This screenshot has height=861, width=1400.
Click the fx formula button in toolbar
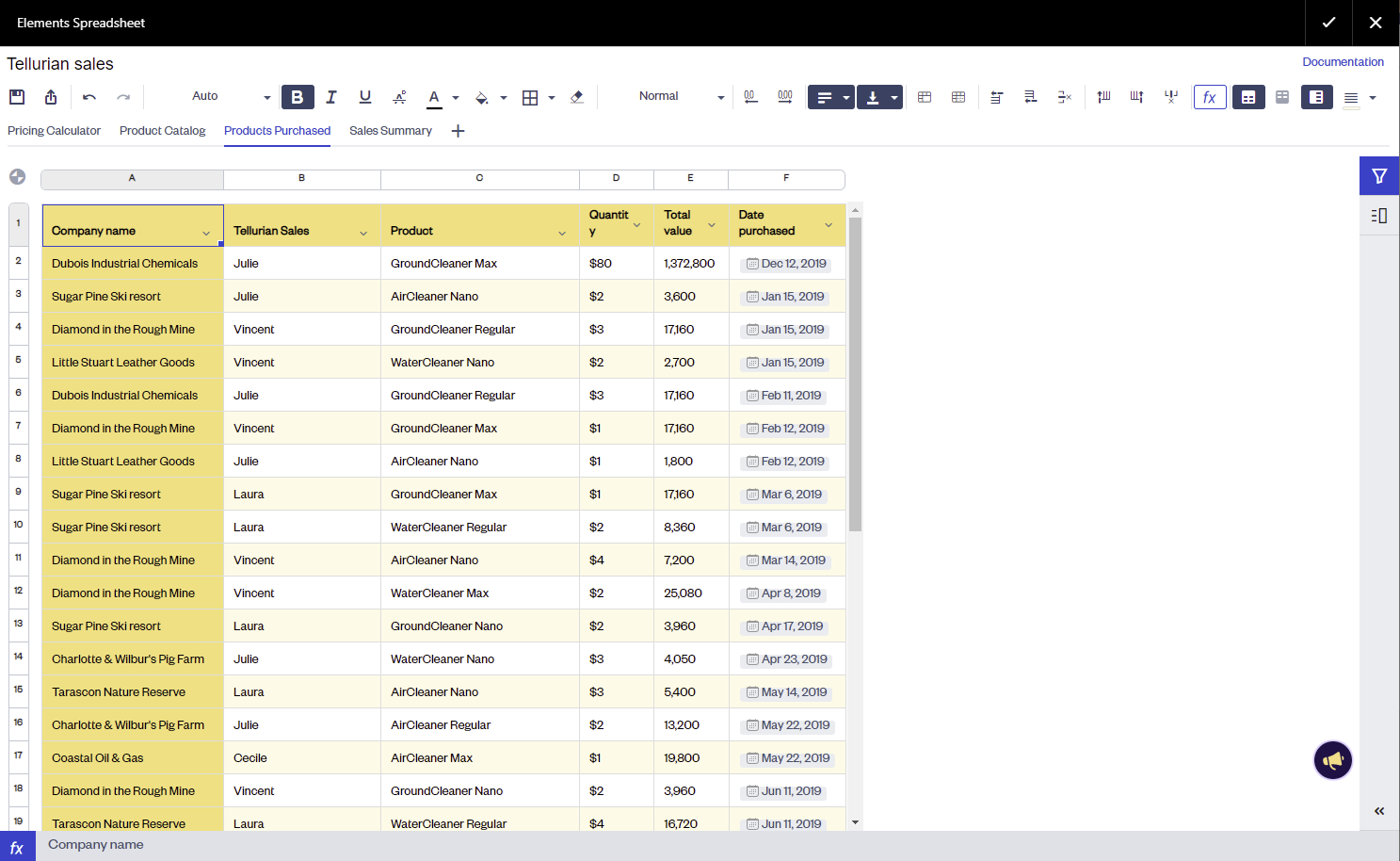pyautogui.click(x=1209, y=97)
